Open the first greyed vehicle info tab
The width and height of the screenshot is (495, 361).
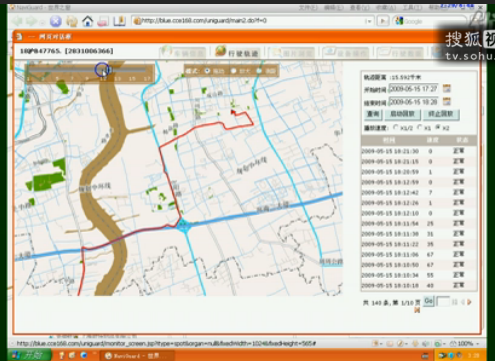pos(183,53)
